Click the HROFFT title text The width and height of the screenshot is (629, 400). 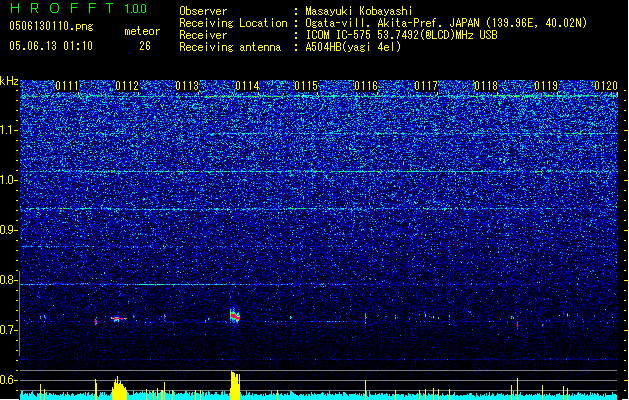[x=62, y=8]
